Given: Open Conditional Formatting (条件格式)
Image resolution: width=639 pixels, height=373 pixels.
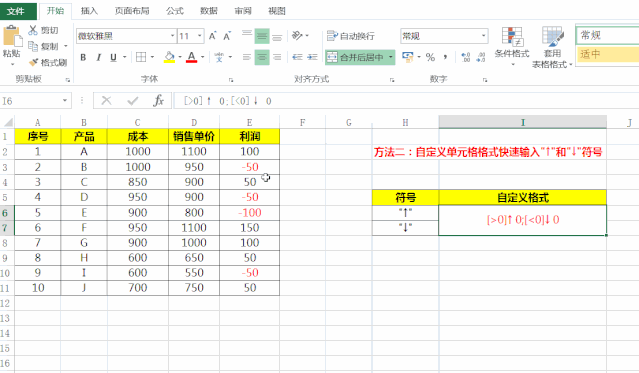Looking at the screenshot, I should (512, 46).
